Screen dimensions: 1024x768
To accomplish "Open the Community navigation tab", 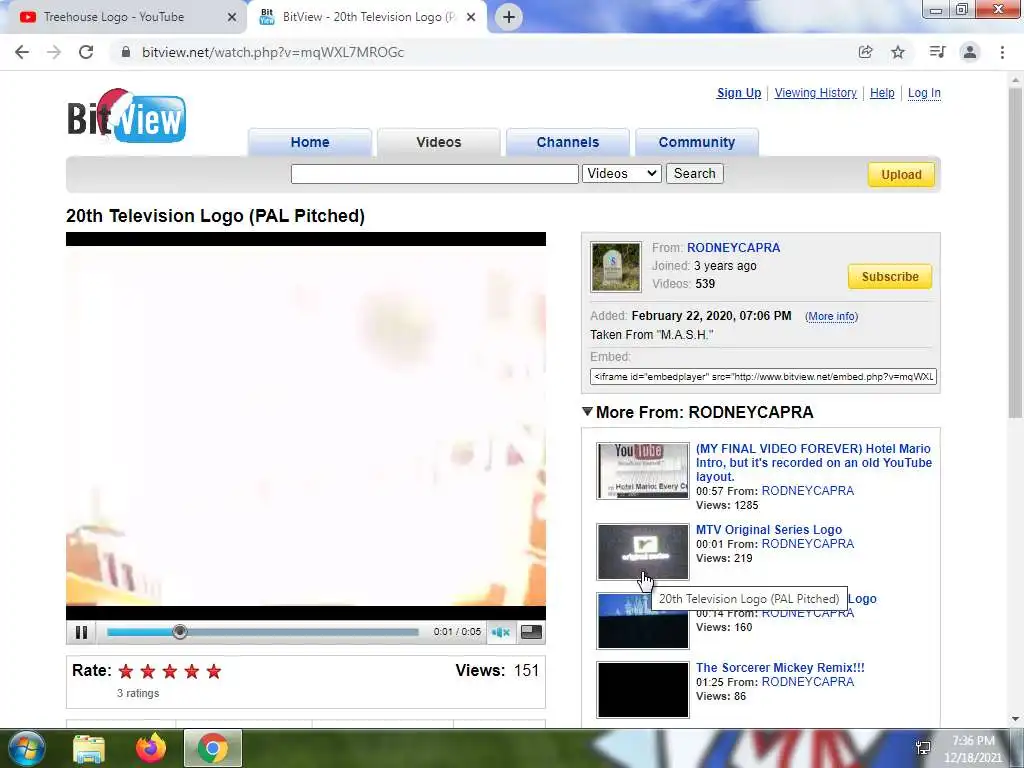I will (x=697, y=142).
